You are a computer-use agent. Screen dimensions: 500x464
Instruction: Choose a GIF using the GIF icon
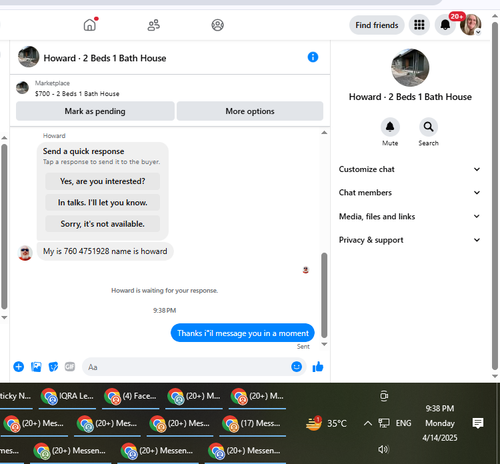[70, 367]
